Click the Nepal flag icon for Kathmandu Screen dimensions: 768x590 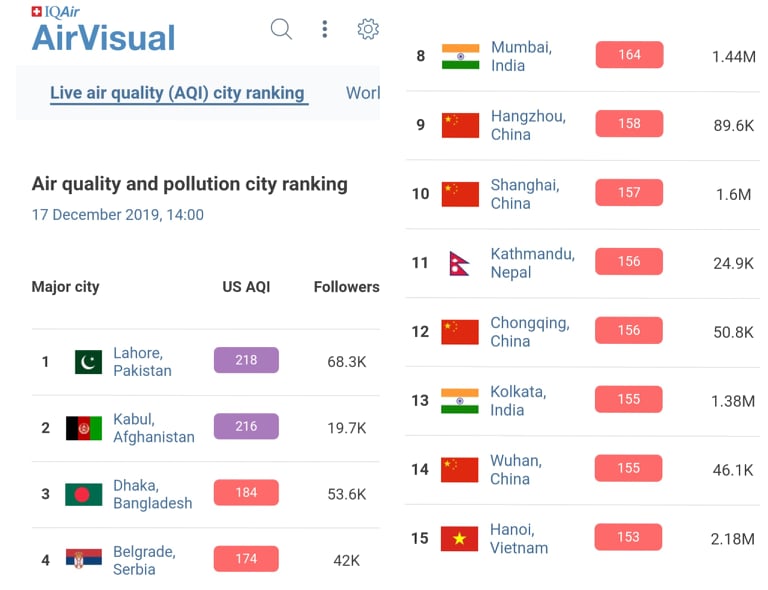459,263
